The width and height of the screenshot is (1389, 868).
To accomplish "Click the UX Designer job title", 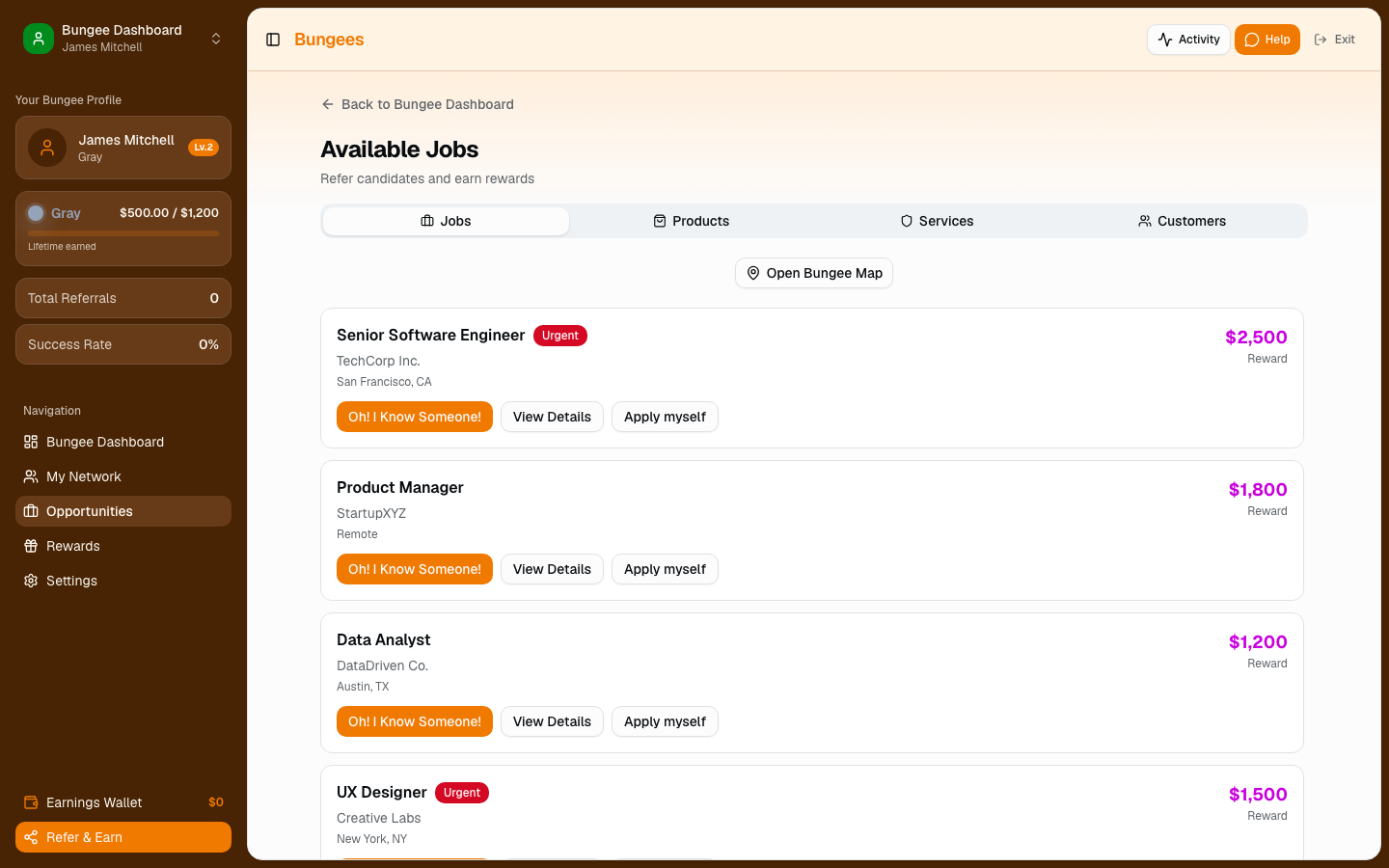I will (381, 792).
